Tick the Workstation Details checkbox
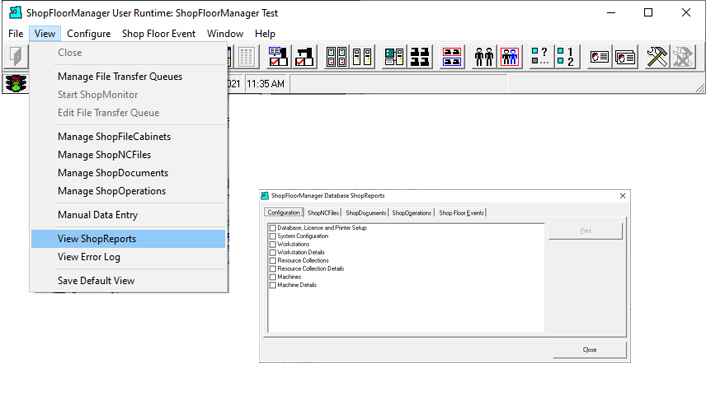This screenshot has width=706, height=397. coord(272,252)
